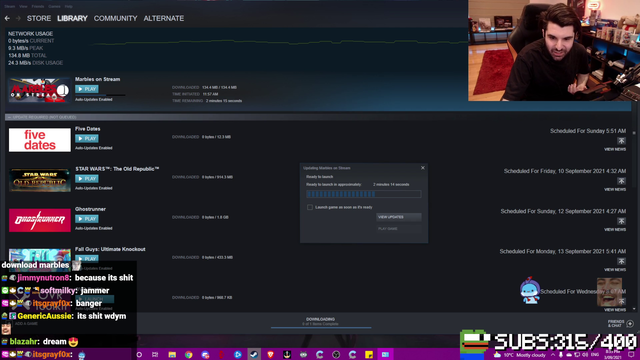Go forward with the right arrow in Steam
Image resolution: width=640 pixels, height=360 pixels.
point(18,18)
